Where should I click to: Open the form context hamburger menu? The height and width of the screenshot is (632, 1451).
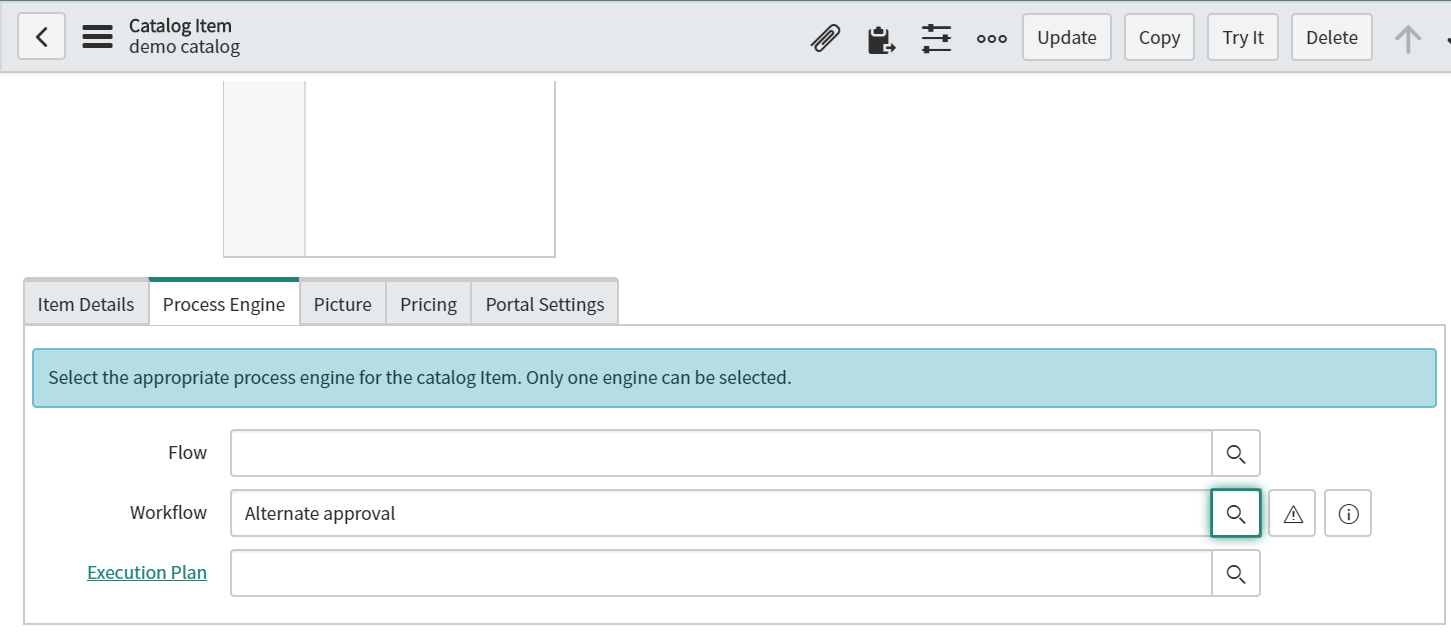[x=97, y=36]
